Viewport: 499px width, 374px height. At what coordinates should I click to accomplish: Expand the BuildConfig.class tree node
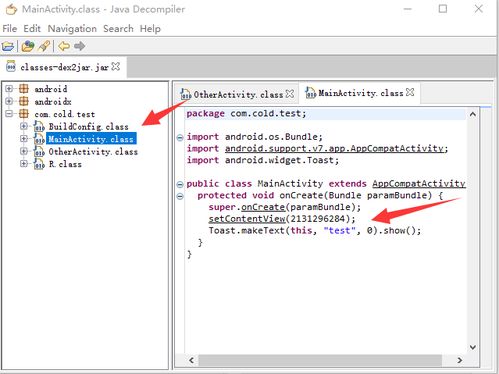(x=24, y=126)
